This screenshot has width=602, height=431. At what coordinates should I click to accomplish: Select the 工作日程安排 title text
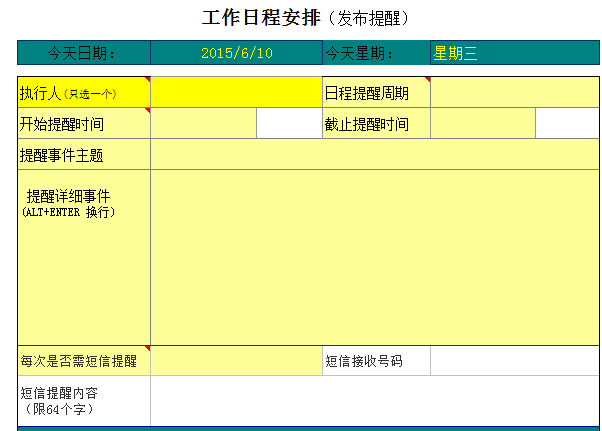(x=264, y=18)
